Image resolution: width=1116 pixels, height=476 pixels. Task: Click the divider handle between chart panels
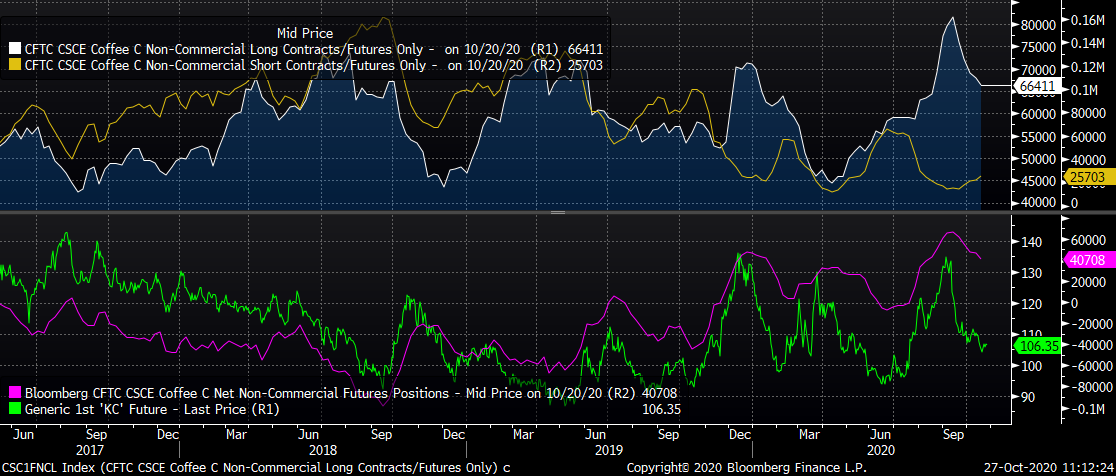558,212
